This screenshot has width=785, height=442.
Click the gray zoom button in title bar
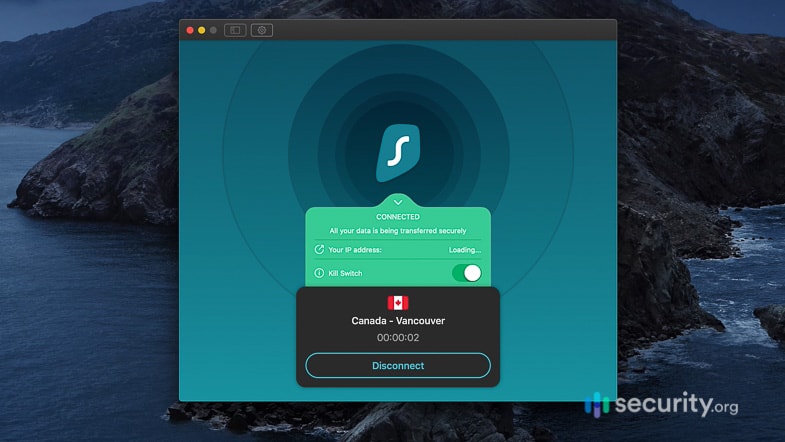coord(213,30)
